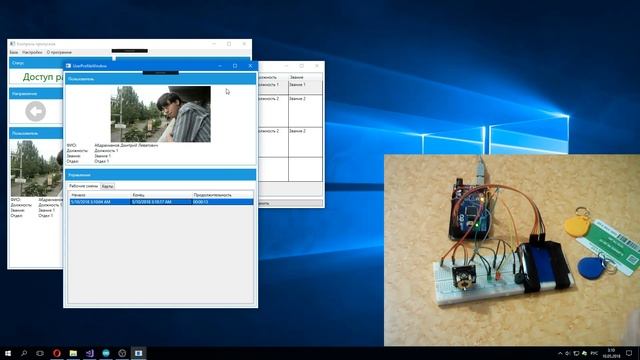
Task: Switch to the Карты tab
Action: pyautogui.click(x=107, y=186)
